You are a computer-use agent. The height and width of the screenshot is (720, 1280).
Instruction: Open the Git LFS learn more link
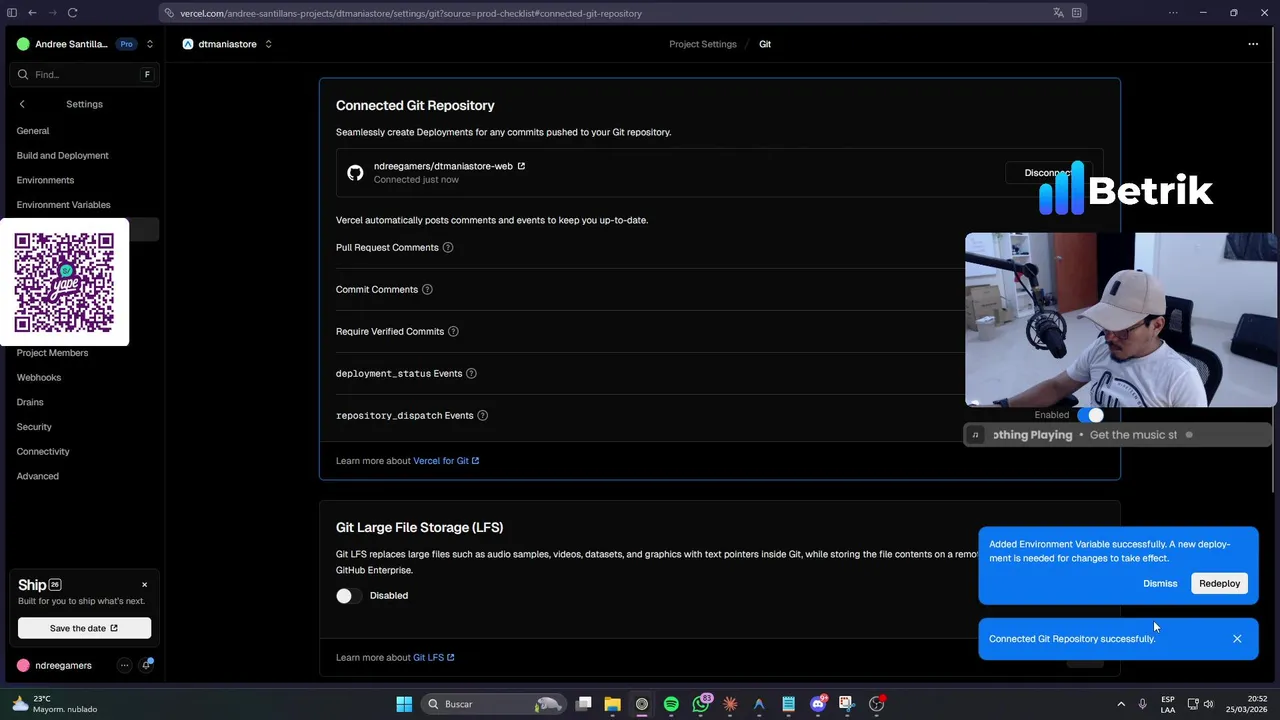434,658
